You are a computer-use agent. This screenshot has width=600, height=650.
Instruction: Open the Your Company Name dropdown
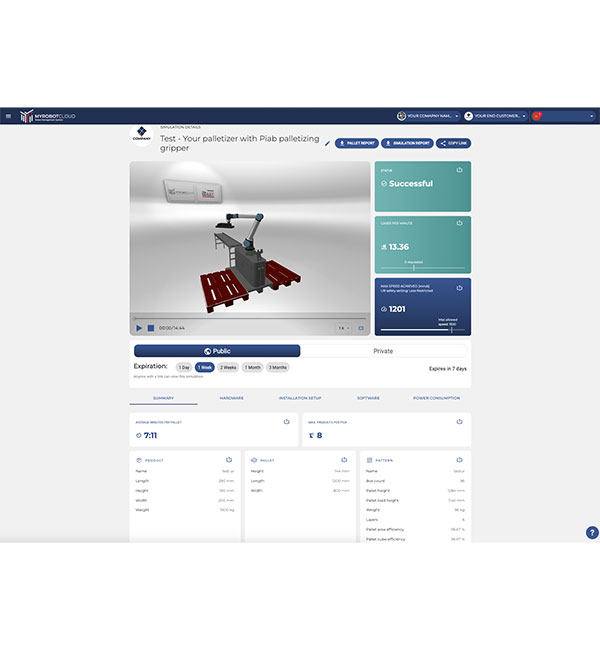[428, 116]
